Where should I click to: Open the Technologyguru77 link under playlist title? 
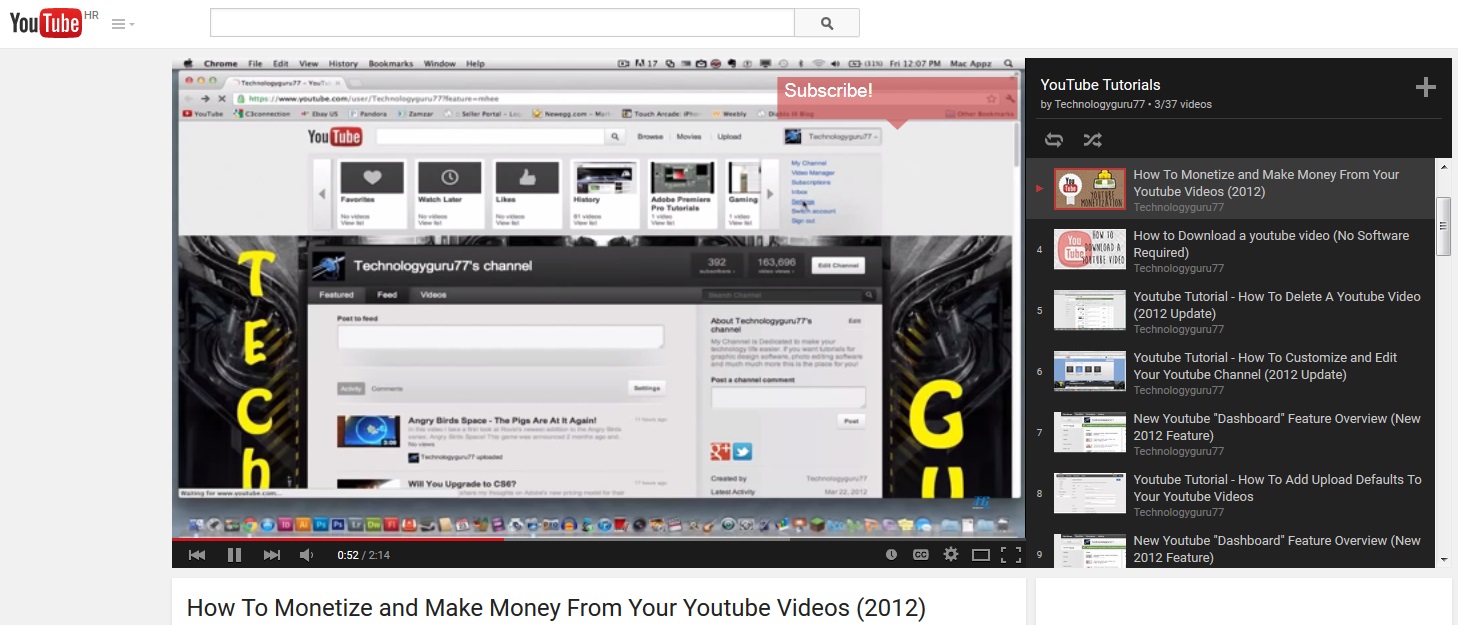(1100, 104)
